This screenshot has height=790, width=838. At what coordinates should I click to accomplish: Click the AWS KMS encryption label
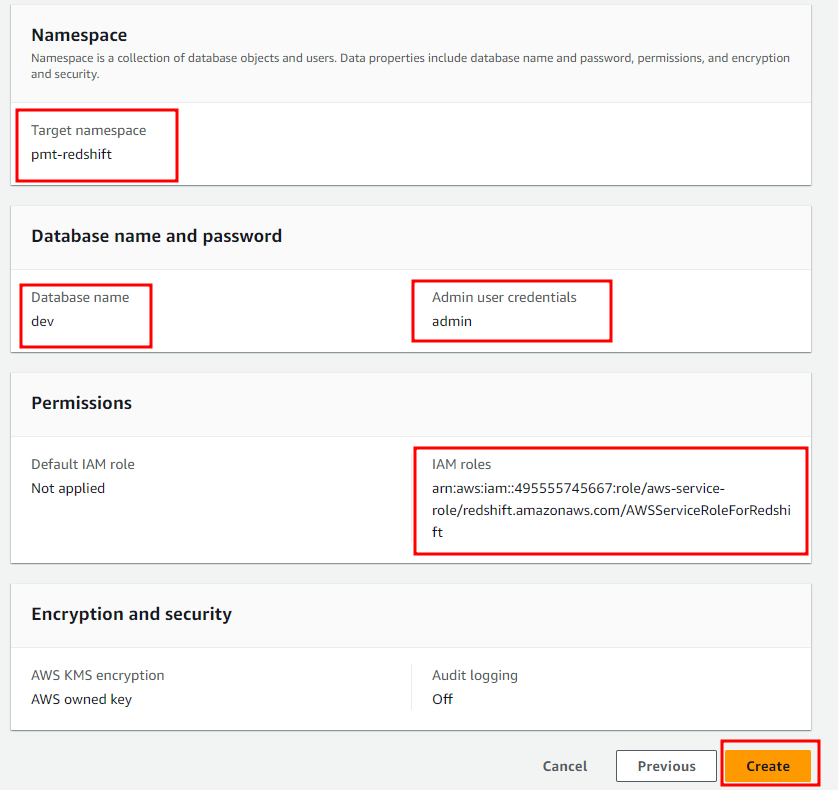click(97, 675)
